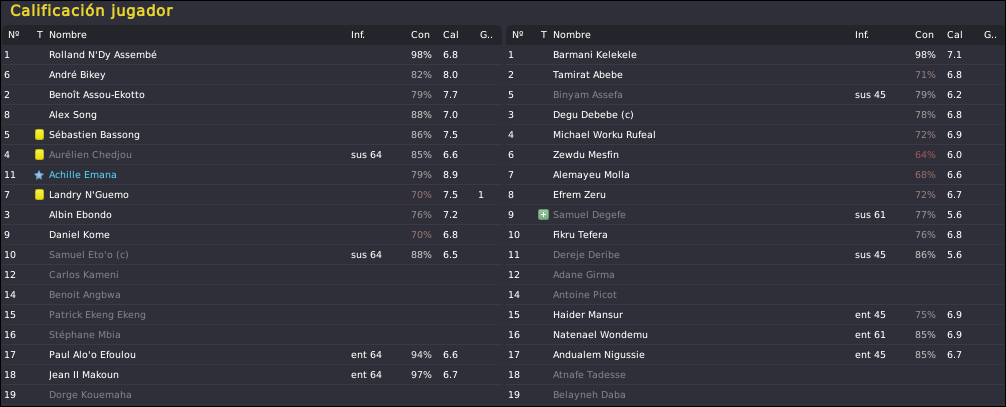Click Landry N'Guemo's yellow card icon
Viewport: 1006px width, 407px height.
point(39,195)
